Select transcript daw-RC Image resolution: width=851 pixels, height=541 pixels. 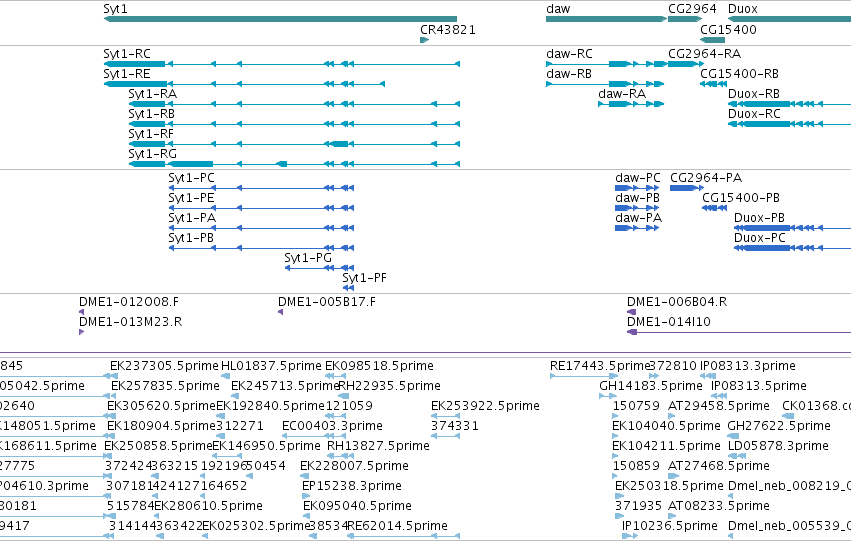[606, 64]
